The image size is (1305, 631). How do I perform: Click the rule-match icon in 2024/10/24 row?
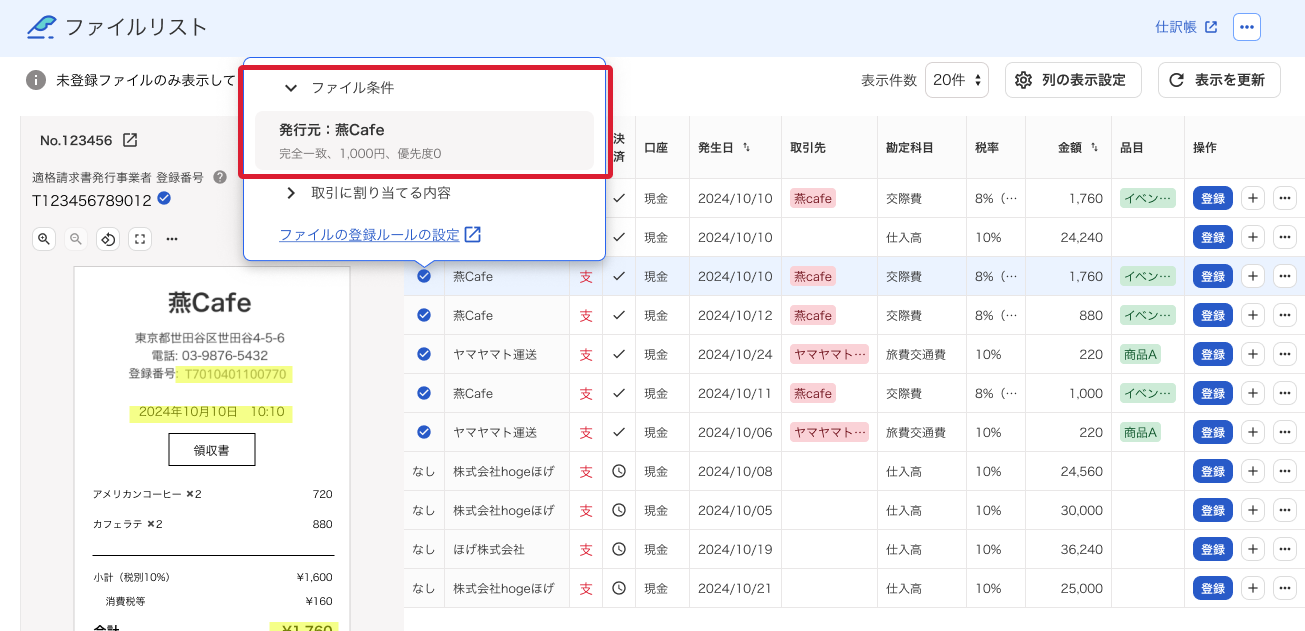coord(424,354)
